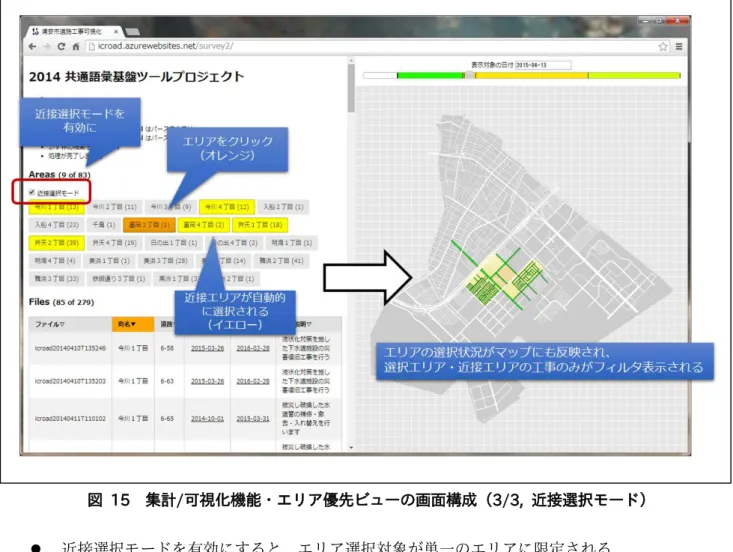
Task: Select area 今川4丁目 (12)
Action: coord(227,207)
